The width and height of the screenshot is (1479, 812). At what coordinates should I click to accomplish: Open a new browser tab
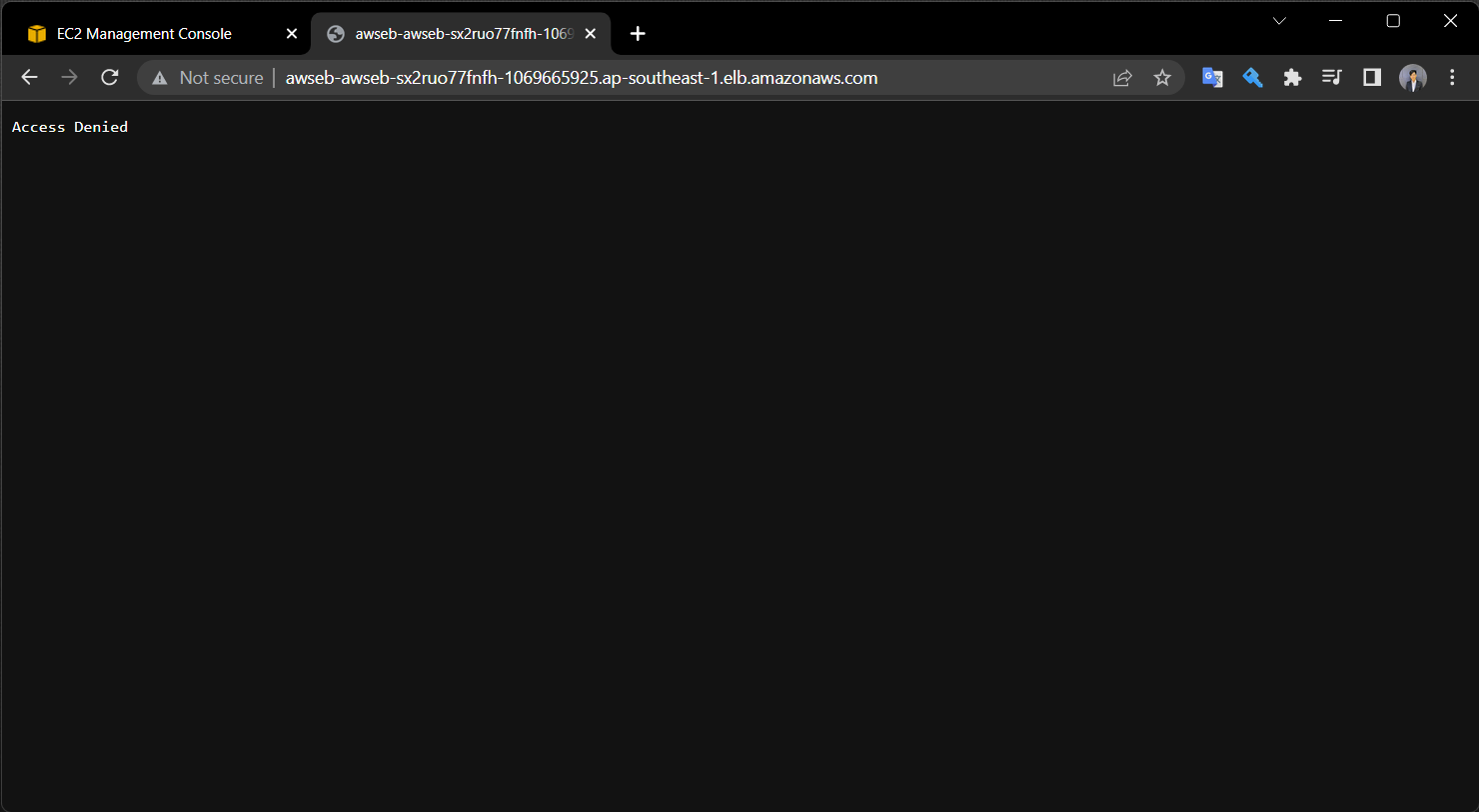[x=638, y=33]
